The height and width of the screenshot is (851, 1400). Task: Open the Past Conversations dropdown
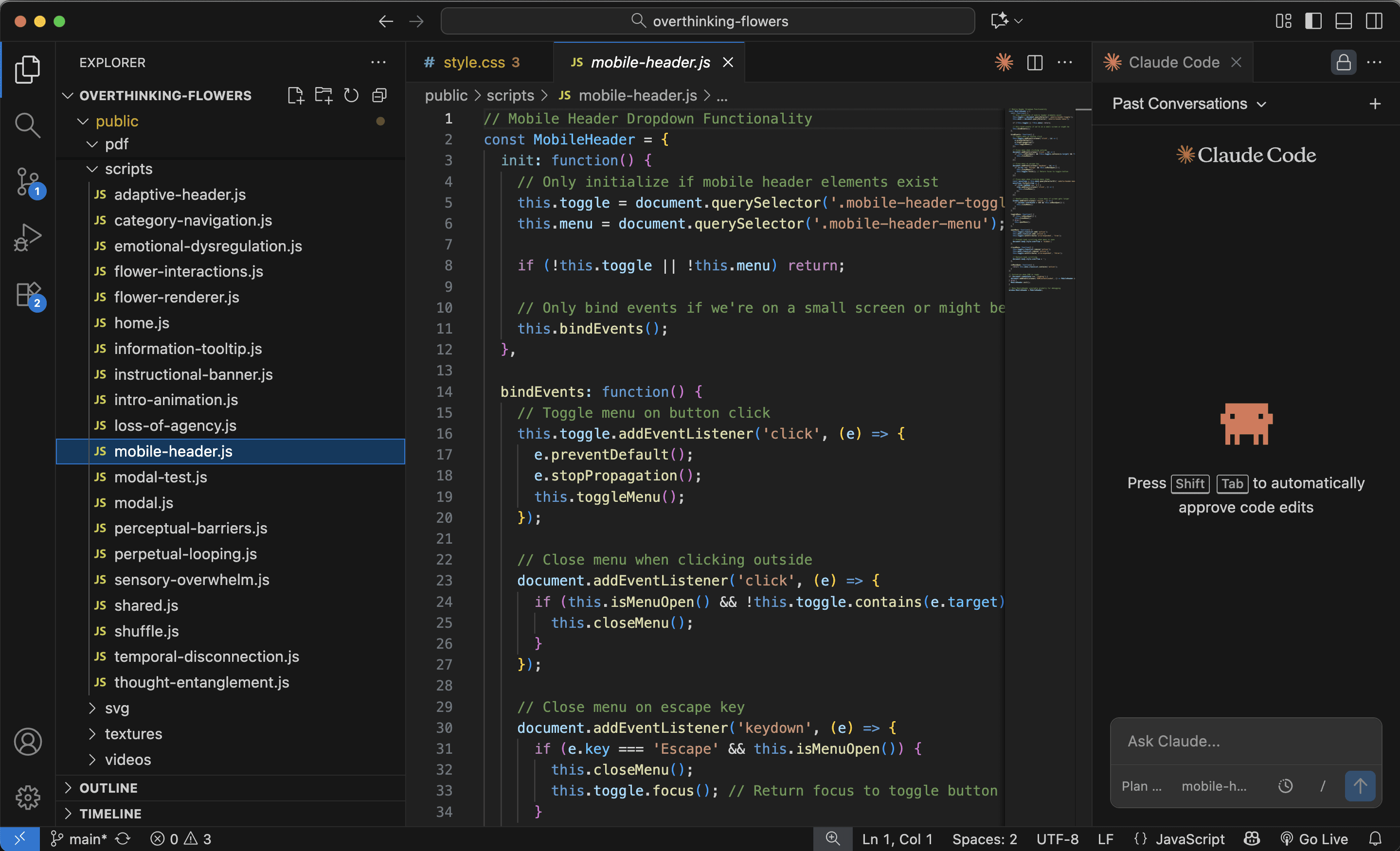click(x=1188, y=104)
